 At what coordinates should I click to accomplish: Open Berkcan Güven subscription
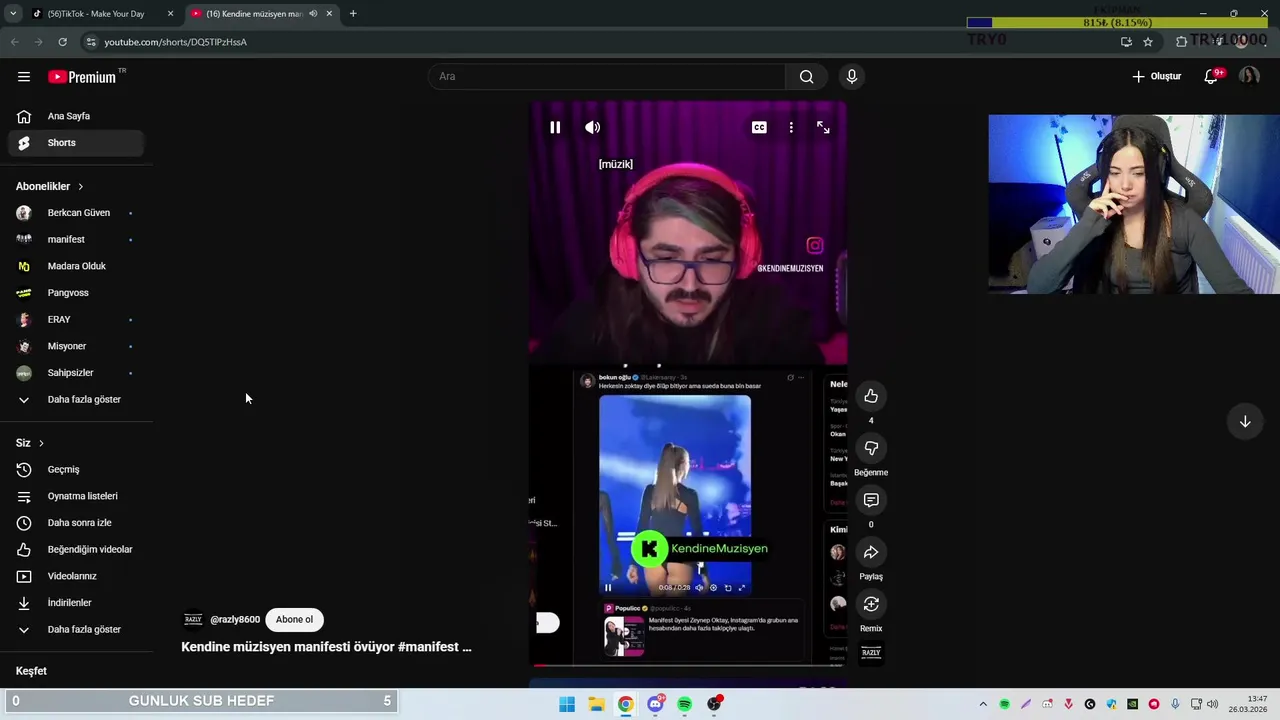[x=76, y=213]
